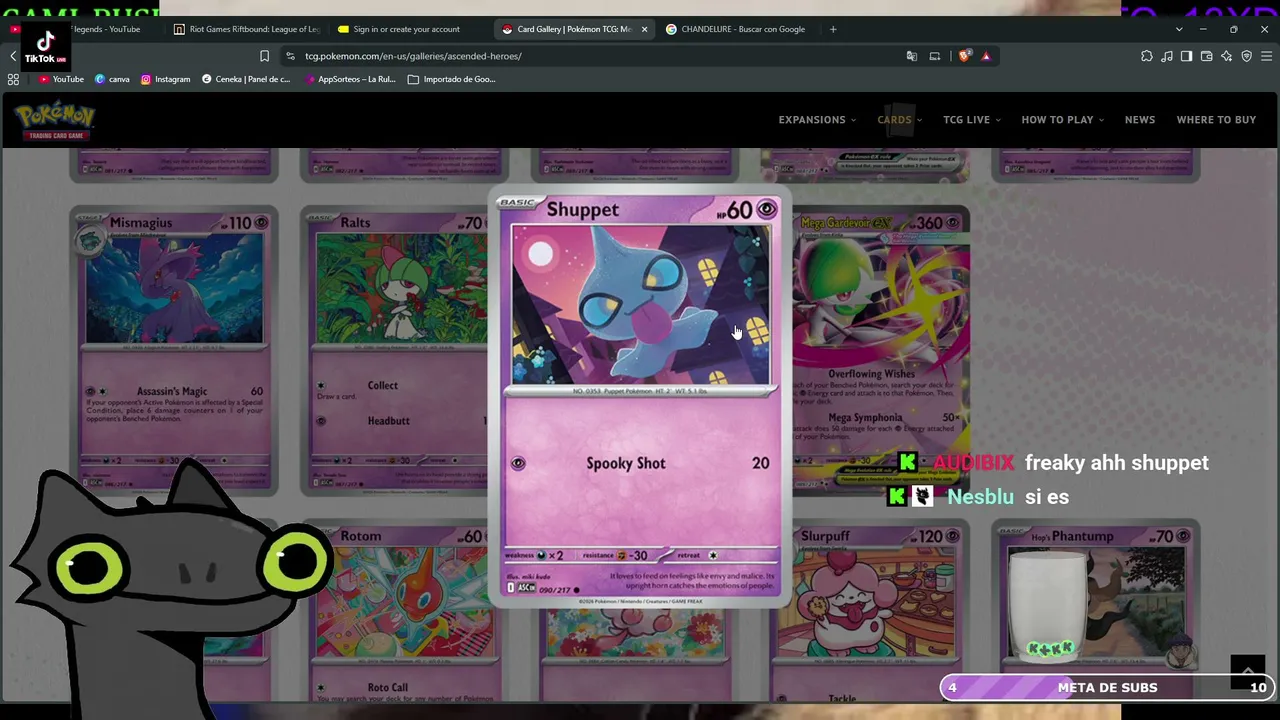Expand the TCG Live menu
The width and height of the screenshot is (1280, 720).
(972, 120)
